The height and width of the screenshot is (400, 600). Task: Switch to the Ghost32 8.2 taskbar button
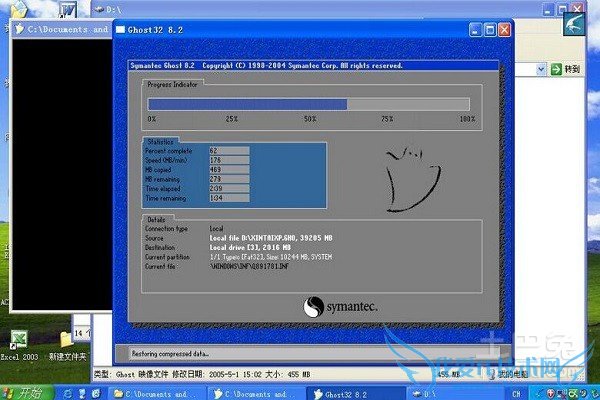click(356, 393)
